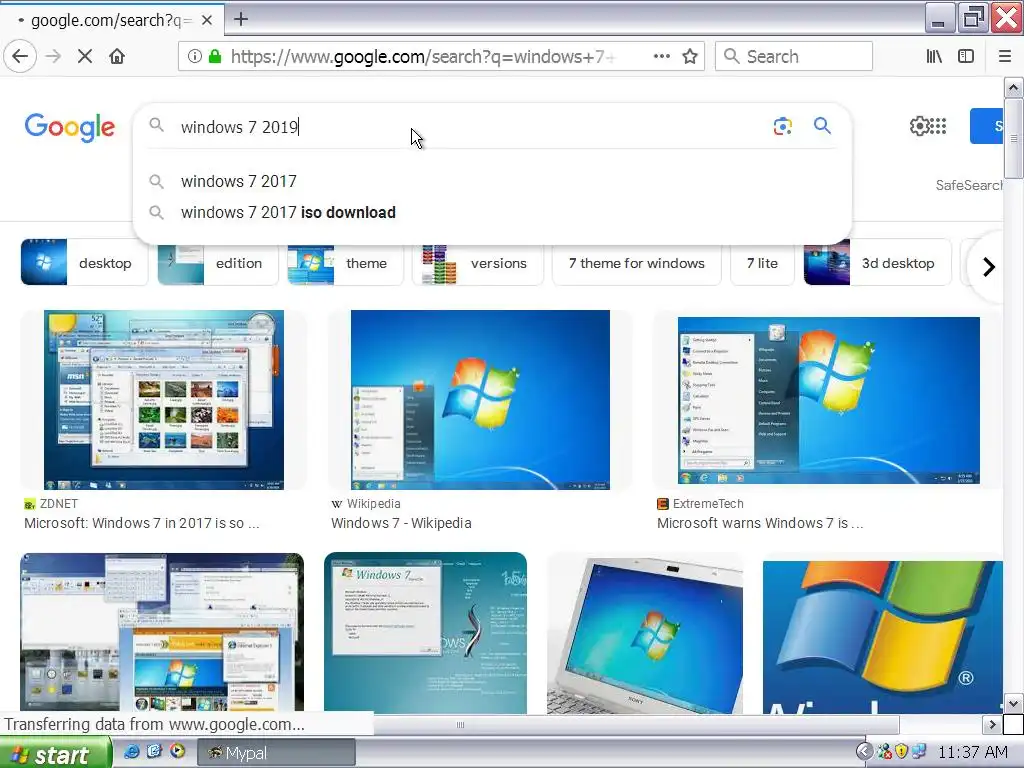
Task: Open the SafeSearch setting
Action: point(969,185)
